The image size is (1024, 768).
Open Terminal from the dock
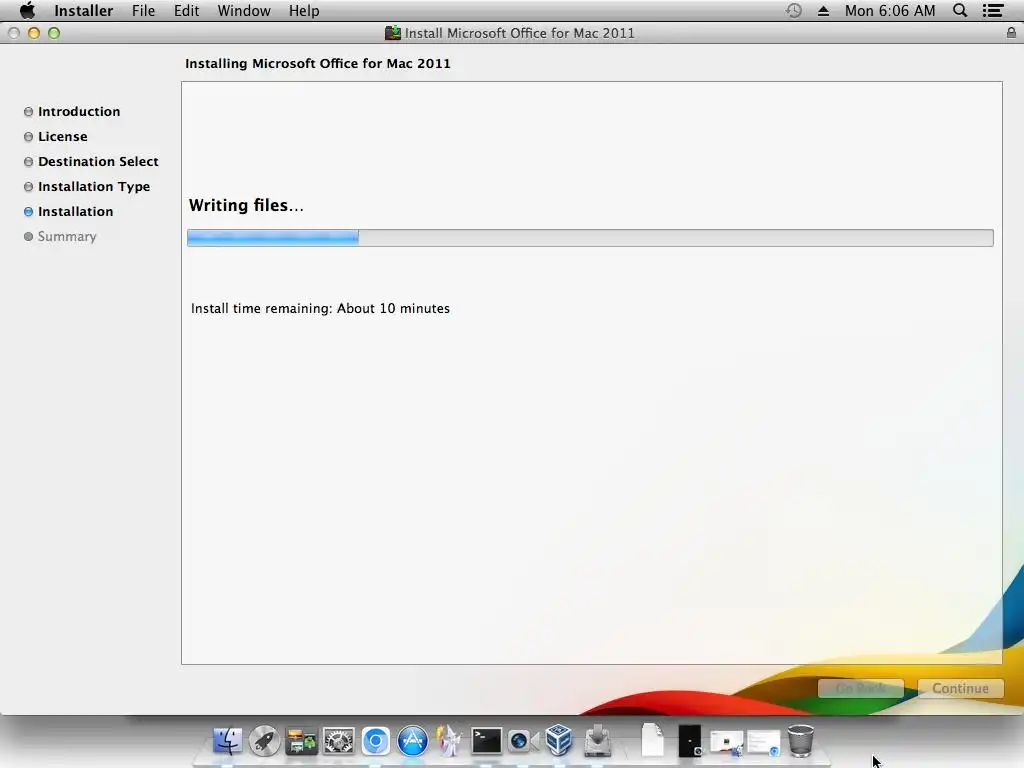pos(487,741)
